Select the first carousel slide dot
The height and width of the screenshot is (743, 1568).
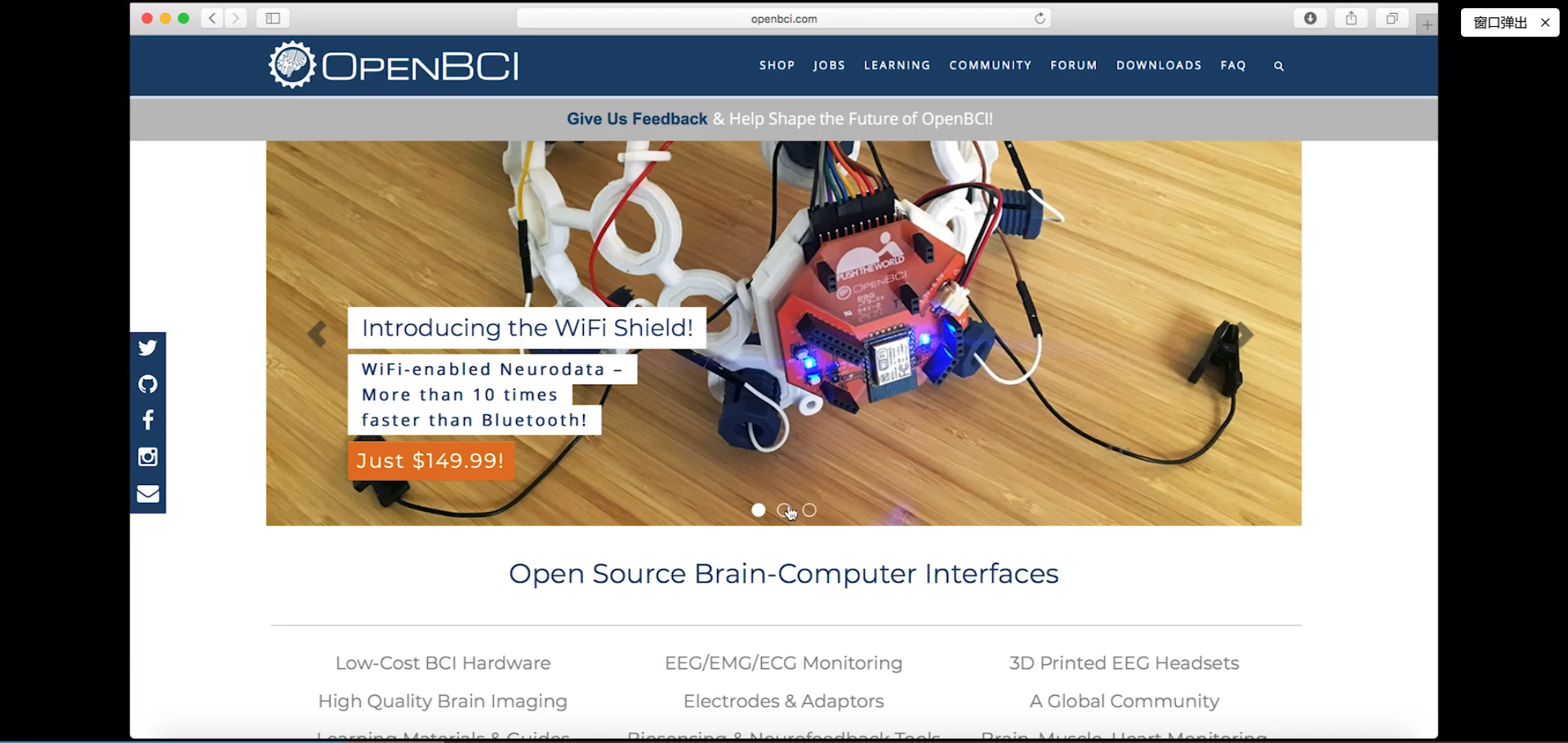tap(759, 509)
